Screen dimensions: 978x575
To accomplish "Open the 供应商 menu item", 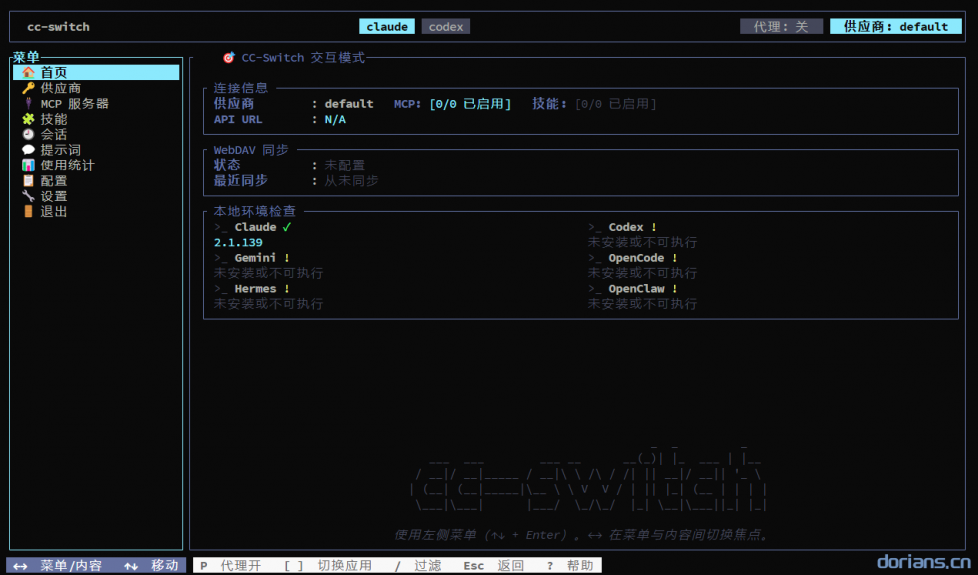I will pyautogui.click(x=96, y=88).
